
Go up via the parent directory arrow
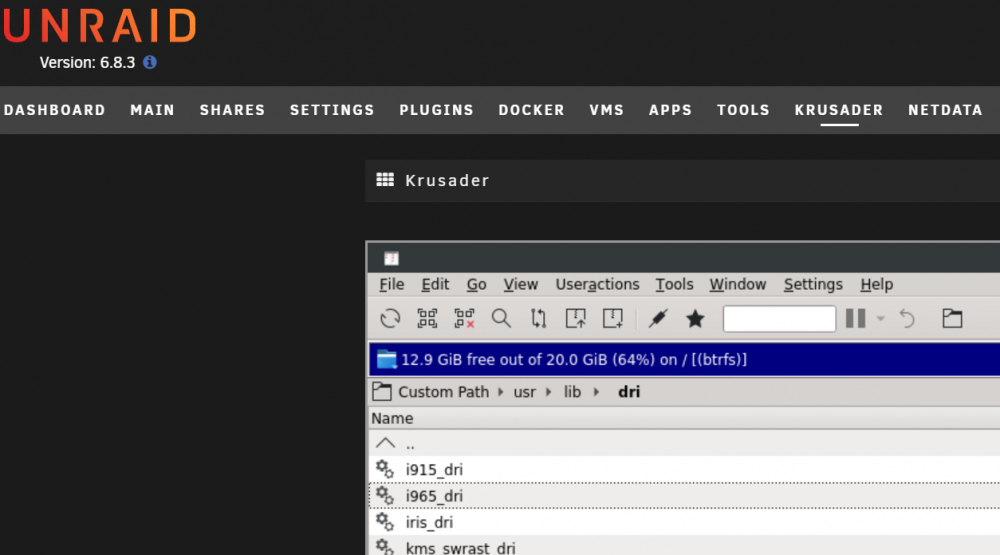click(x=385, y=443)
